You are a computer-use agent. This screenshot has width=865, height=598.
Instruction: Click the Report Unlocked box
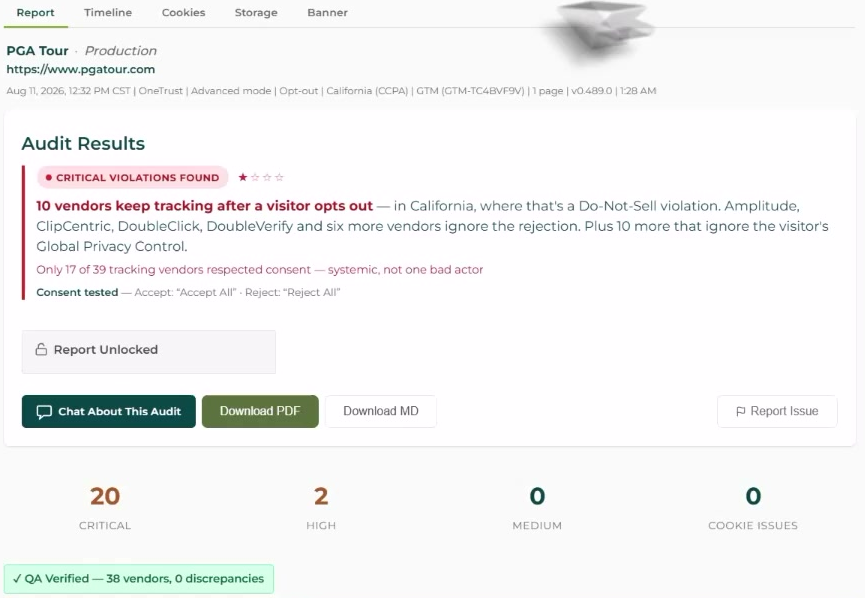(148, 351)
